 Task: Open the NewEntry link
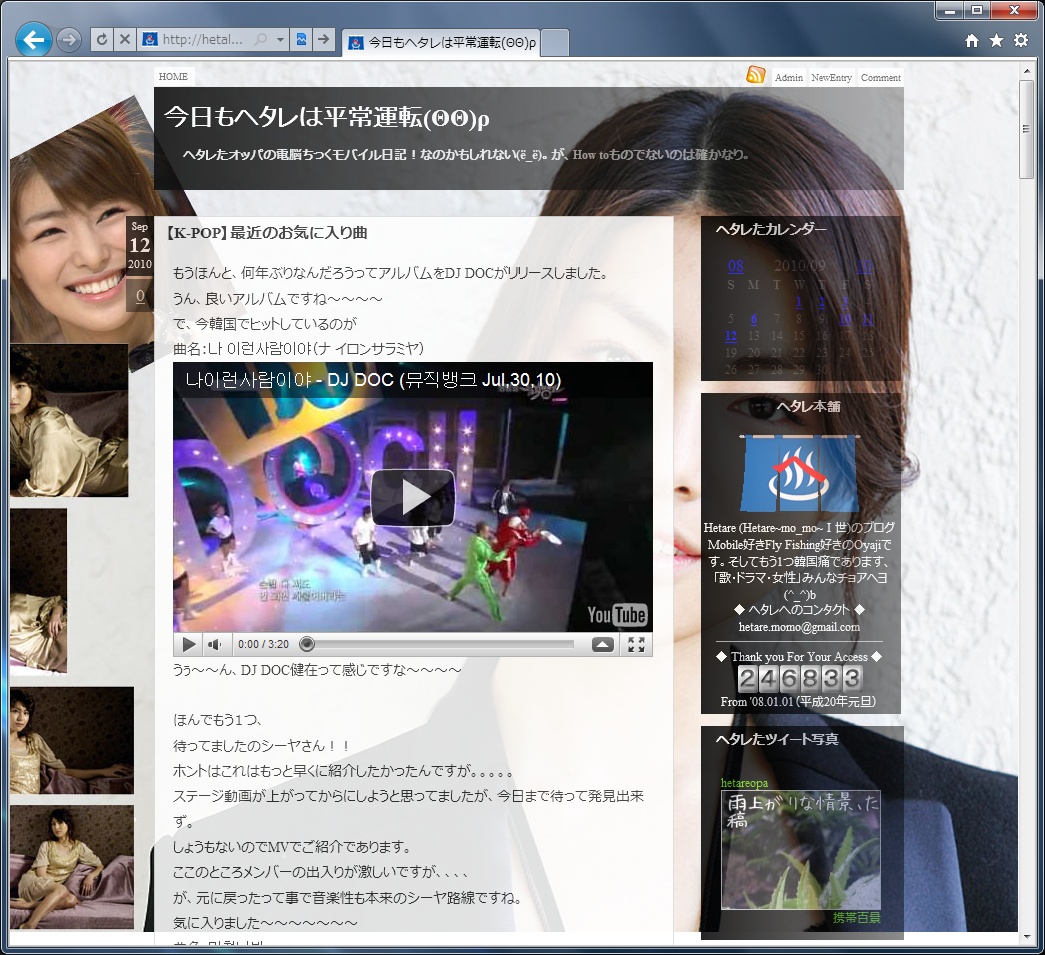pyautogui.click(x=831, y=77)
